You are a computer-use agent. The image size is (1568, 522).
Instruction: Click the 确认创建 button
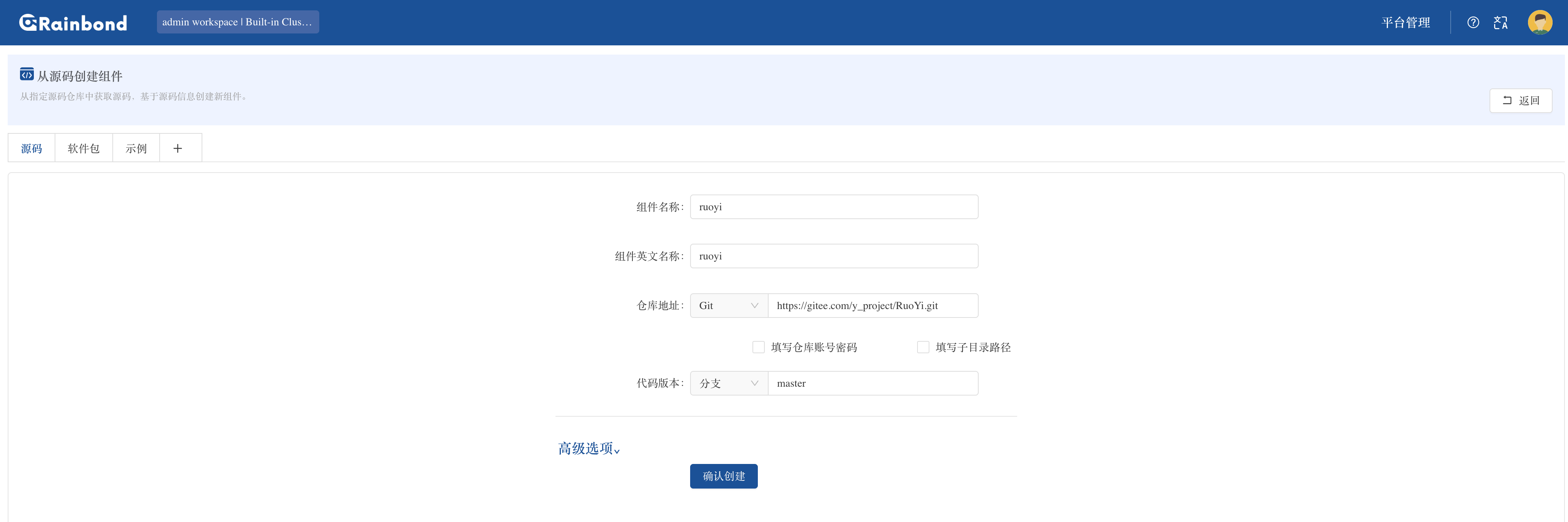723,476
